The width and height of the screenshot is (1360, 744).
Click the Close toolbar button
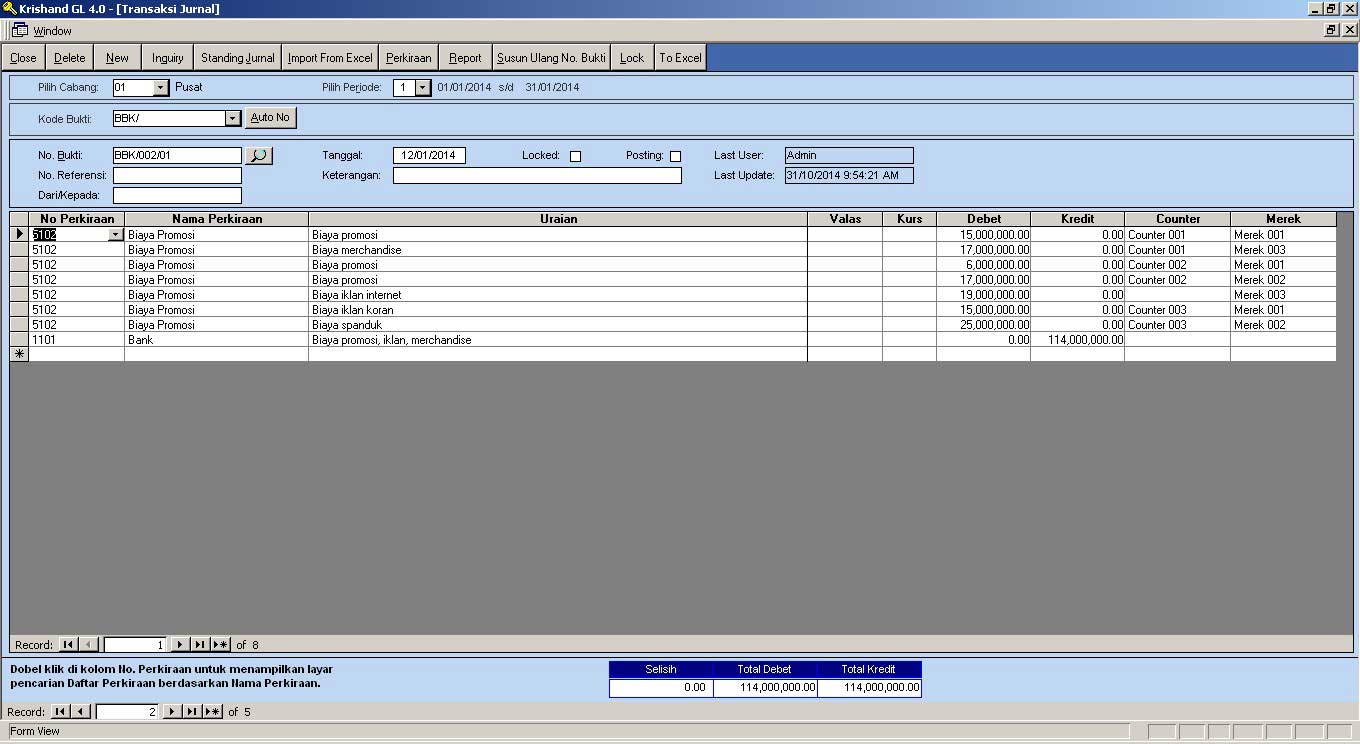(23, 58)
